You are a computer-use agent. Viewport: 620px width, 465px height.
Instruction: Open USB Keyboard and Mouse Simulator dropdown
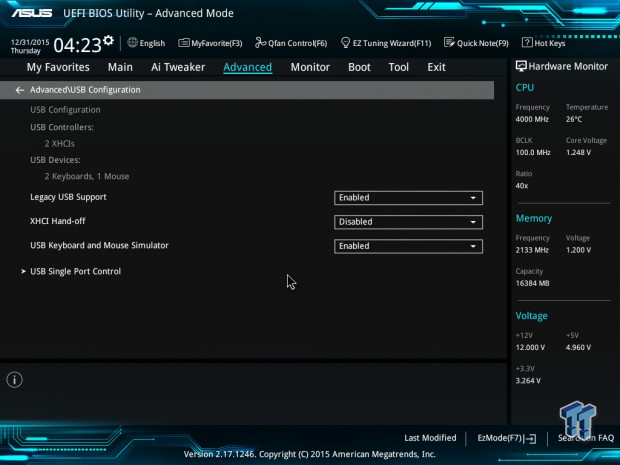(x=408, y=246)
